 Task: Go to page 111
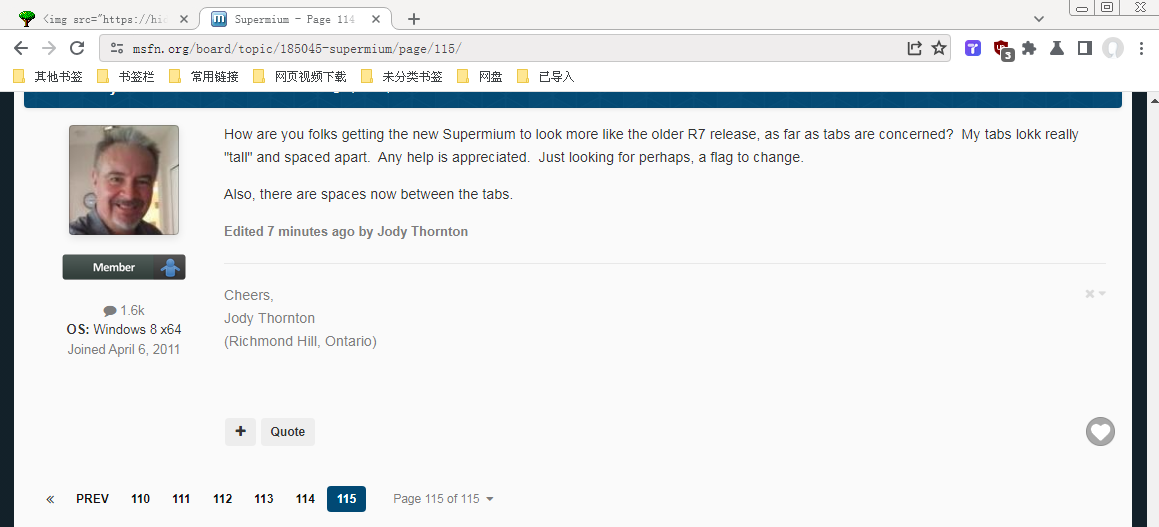[181, 499]
